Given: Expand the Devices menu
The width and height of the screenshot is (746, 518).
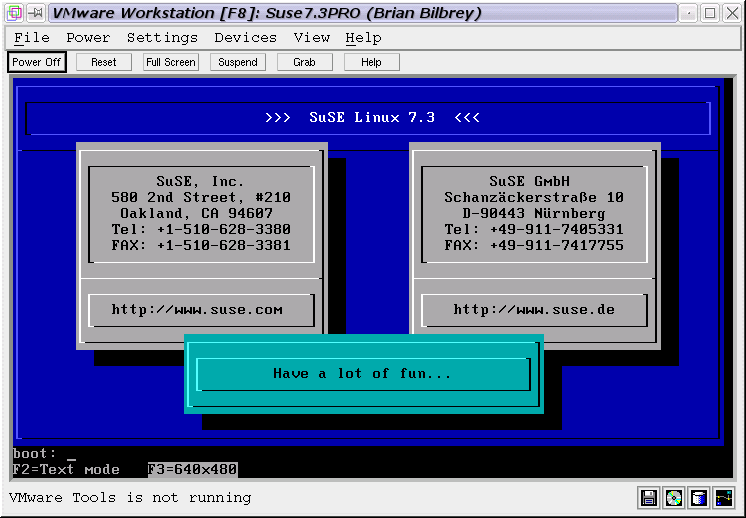Looking at the screenshot, I should pyautogui.click(x=245, y=38).
